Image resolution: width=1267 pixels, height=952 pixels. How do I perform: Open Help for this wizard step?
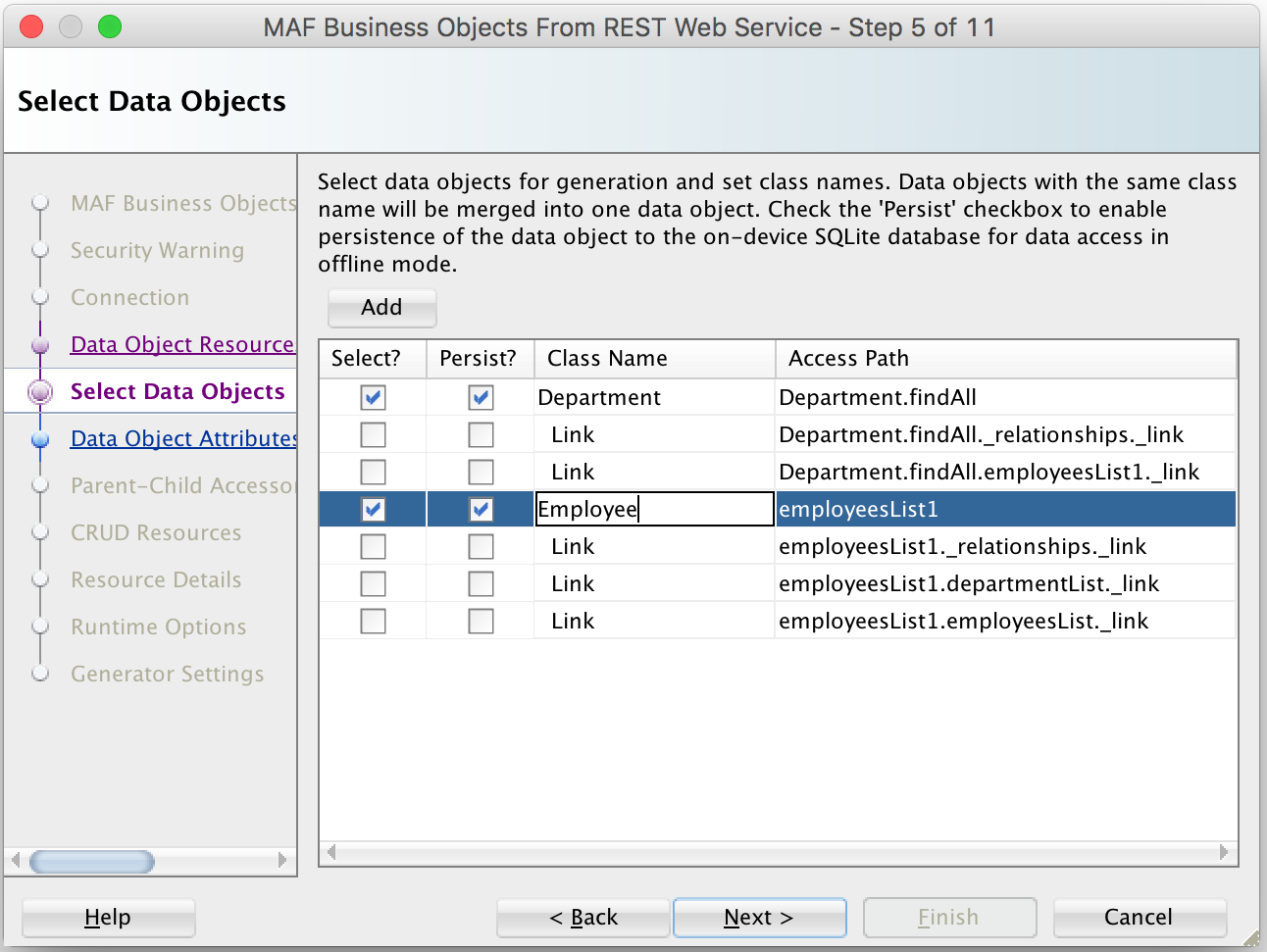point(108,918)
